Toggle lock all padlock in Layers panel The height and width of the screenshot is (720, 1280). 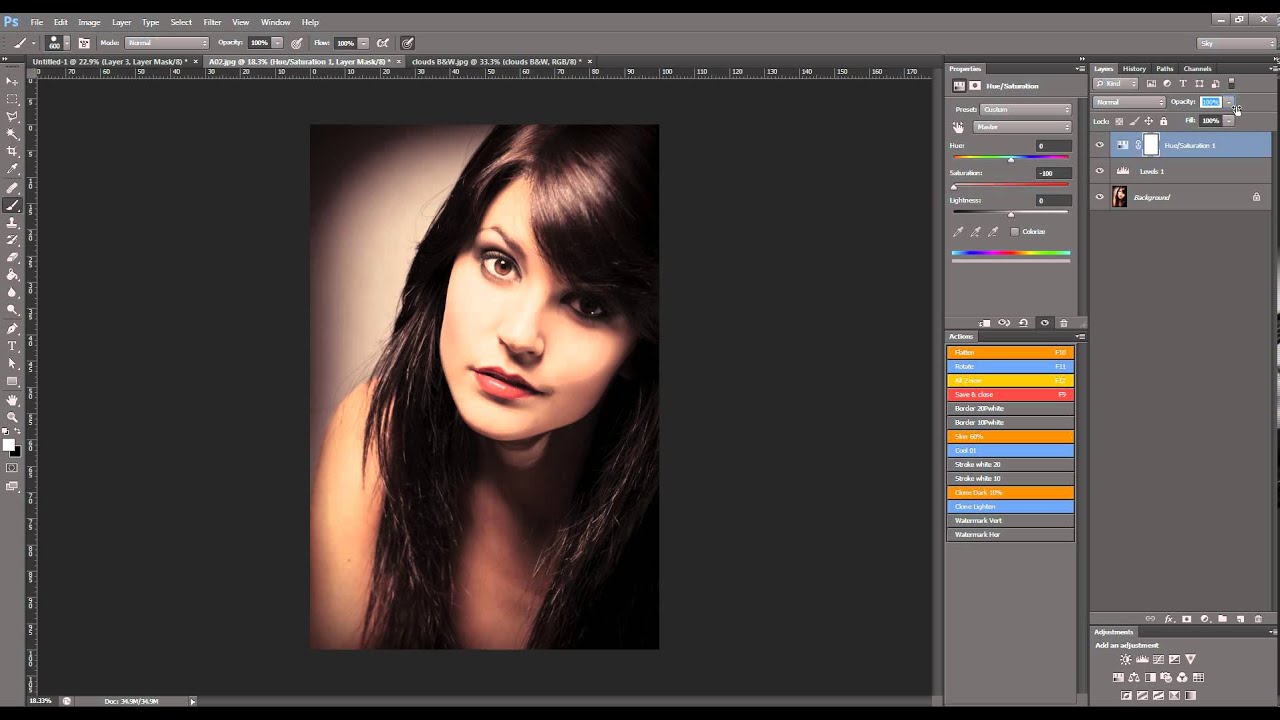1163,121
